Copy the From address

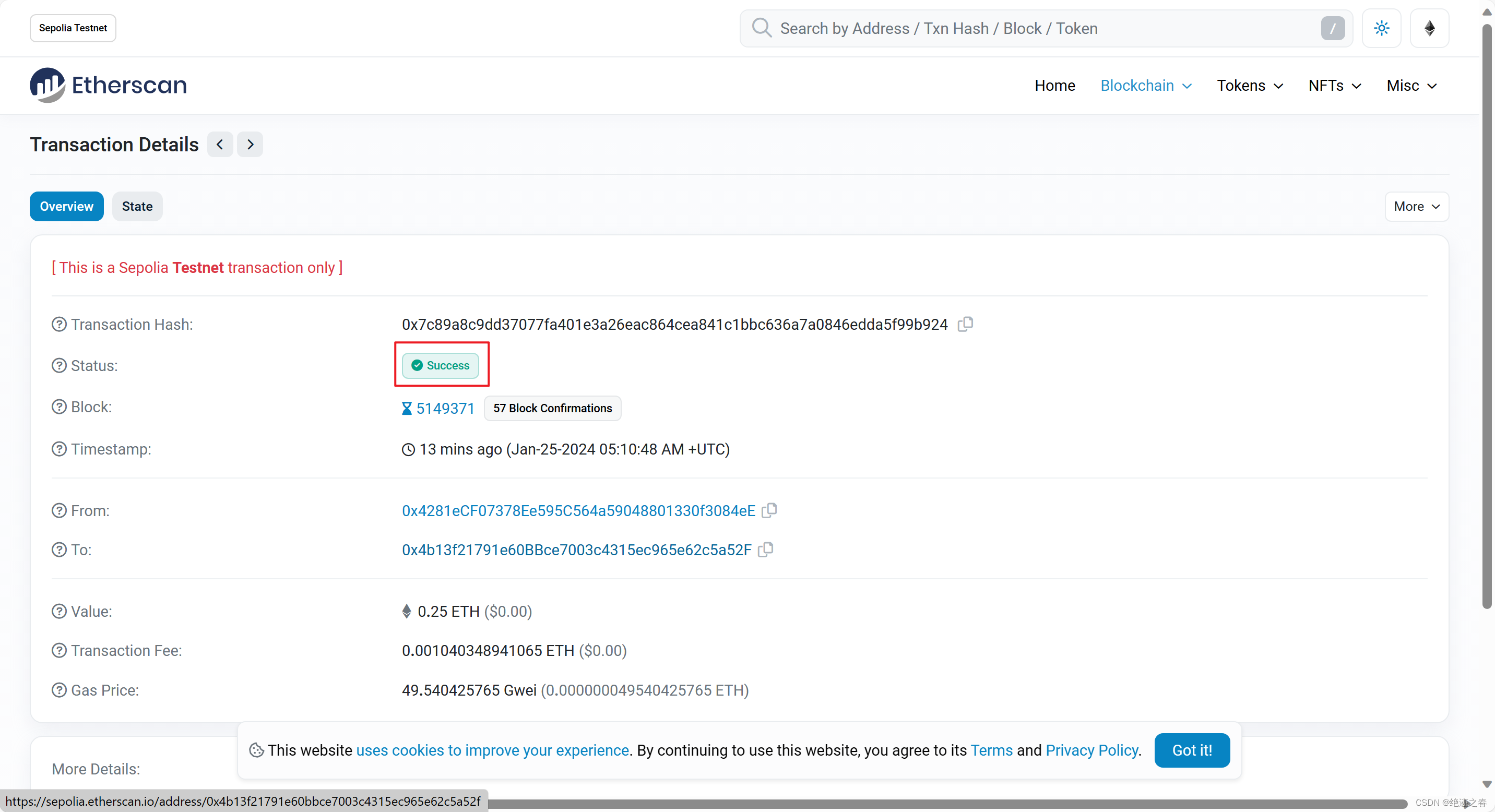[769, 510]
